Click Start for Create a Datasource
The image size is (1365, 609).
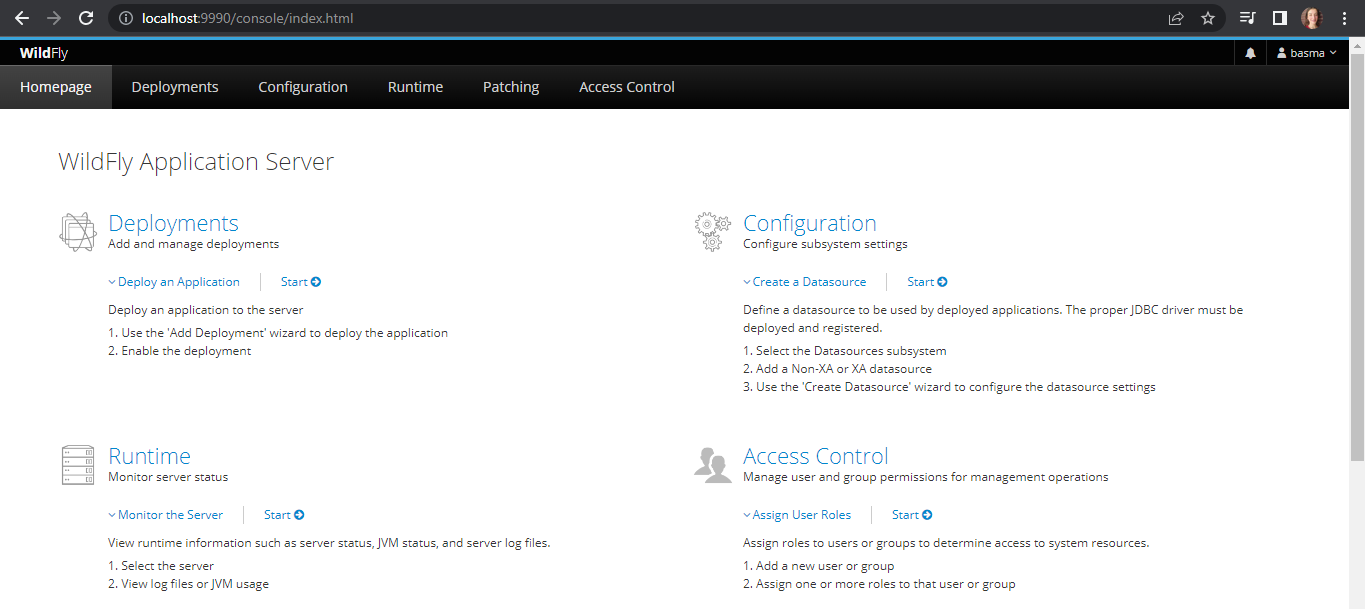pos(927,282)
